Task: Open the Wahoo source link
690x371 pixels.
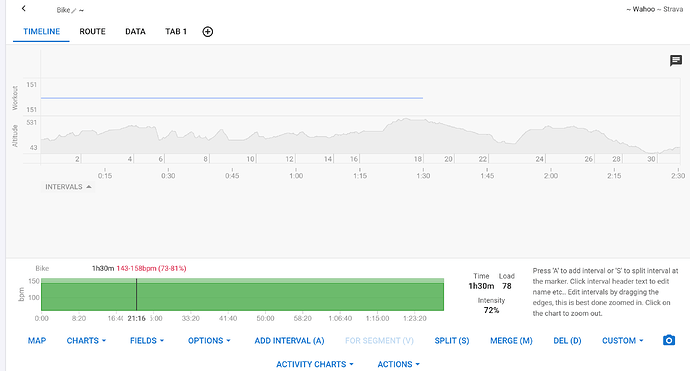Action: click(644, 9)
